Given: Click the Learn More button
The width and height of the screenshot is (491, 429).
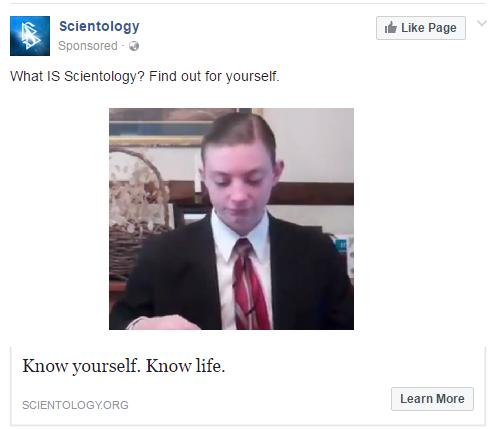Looking at the screenshot, I should (x=432, y=399).
